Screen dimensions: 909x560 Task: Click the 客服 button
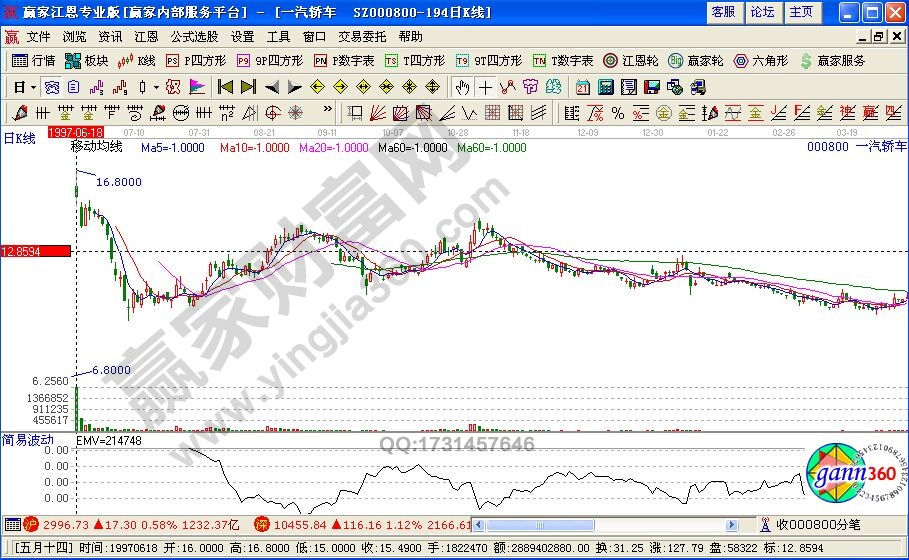723,12
